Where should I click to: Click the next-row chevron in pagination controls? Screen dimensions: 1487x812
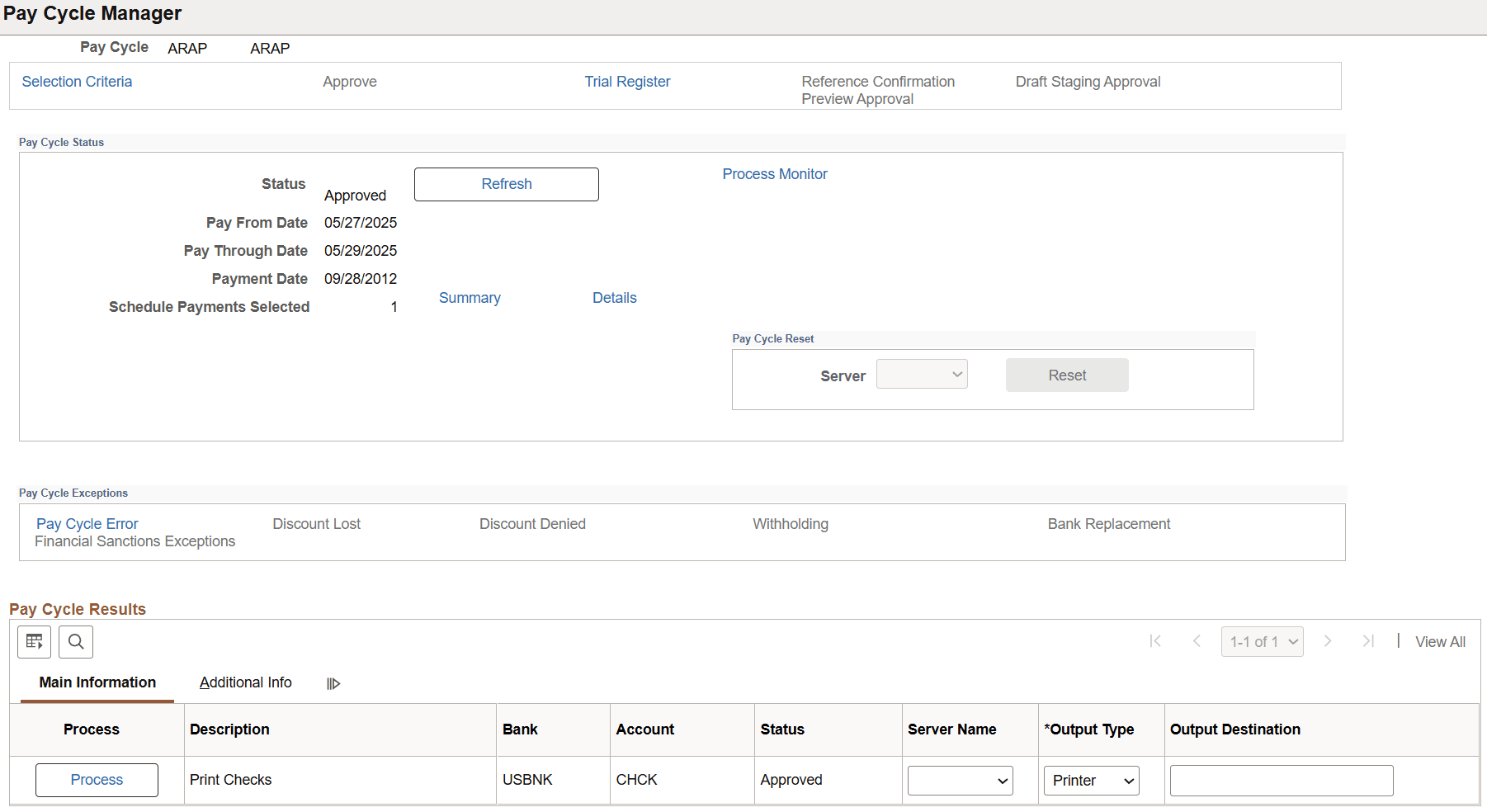[x=1329, y=641]
